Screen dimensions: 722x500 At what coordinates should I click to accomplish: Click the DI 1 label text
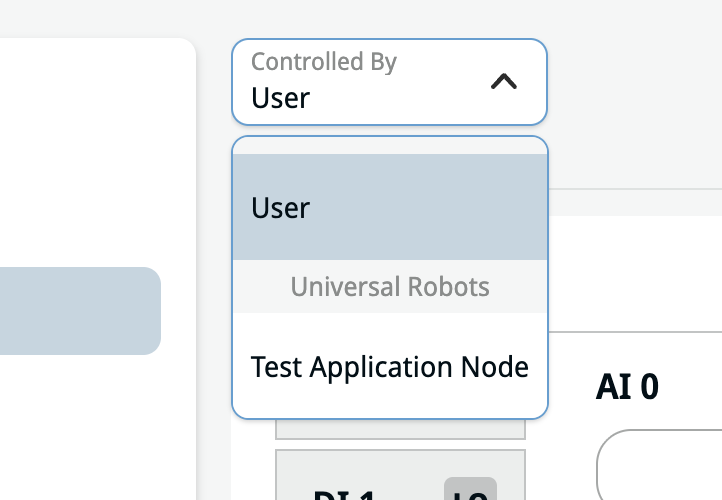click(340, 494)
